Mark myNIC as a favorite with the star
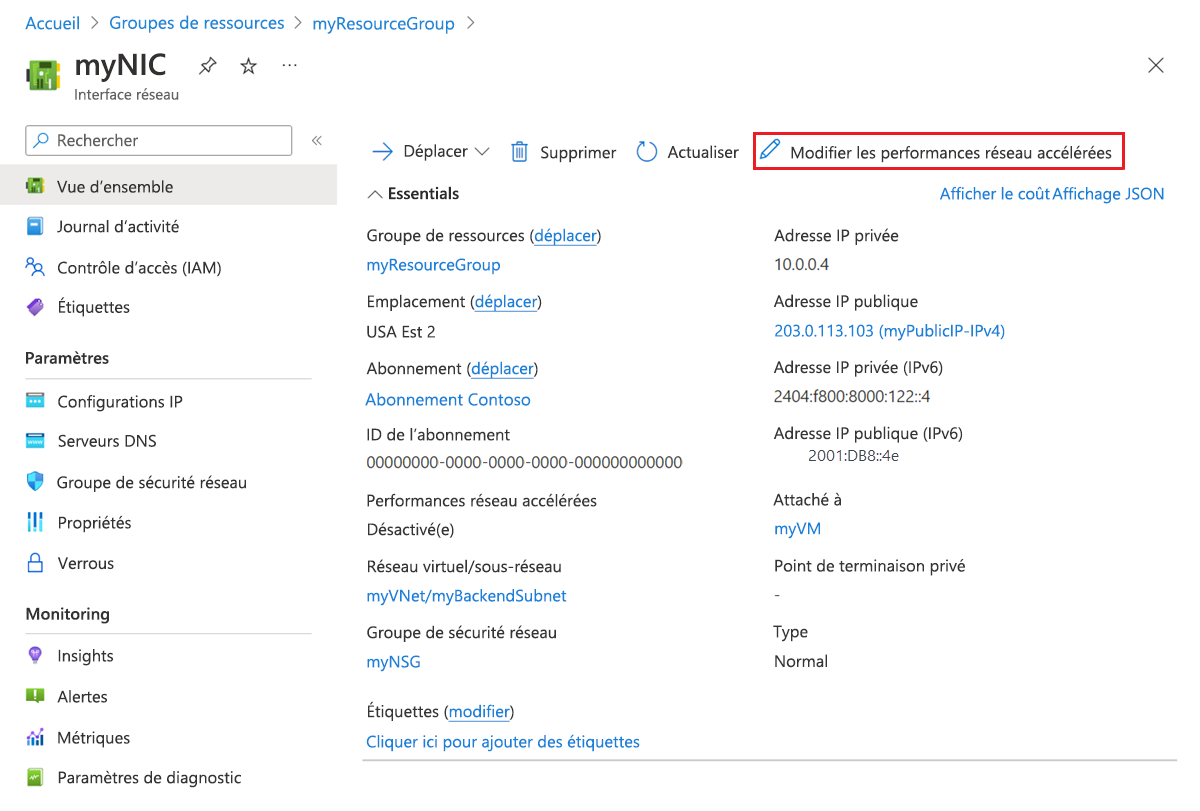Viewport: 1200px width, 811px height. click(249, 67)
